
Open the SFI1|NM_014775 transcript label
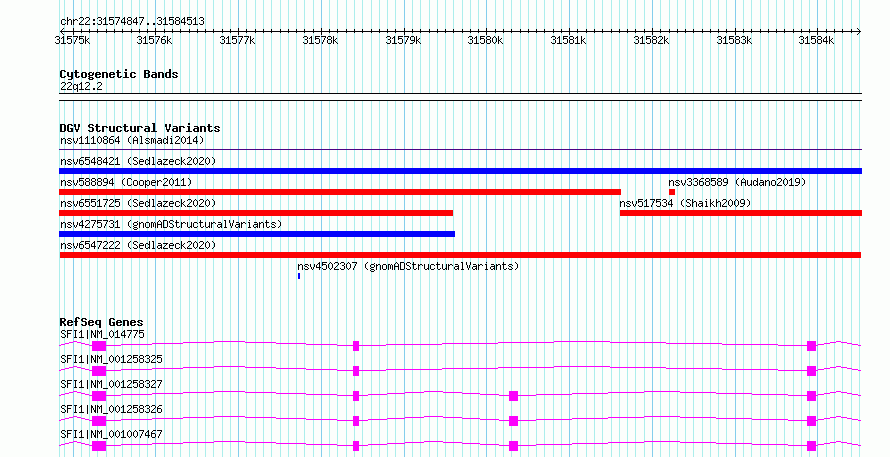102,334
